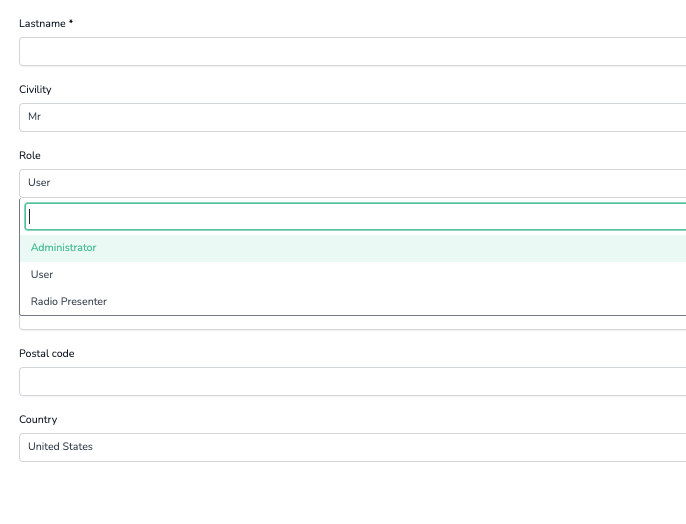Click the Postal code input field
This screenshot has width=686, height=524.
(x=353, y=381)
